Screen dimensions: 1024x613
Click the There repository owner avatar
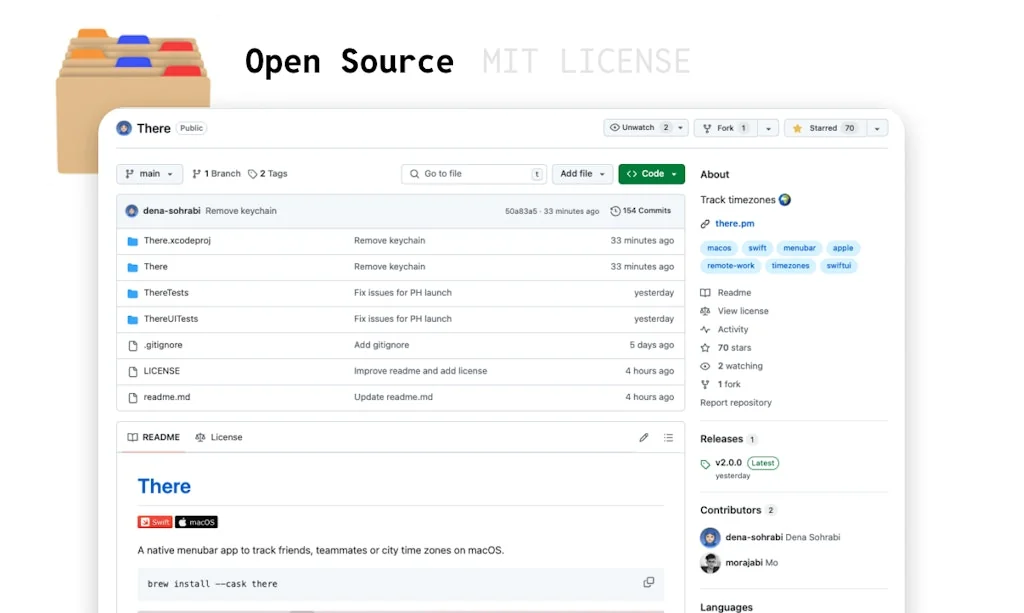tap(124, 128)
